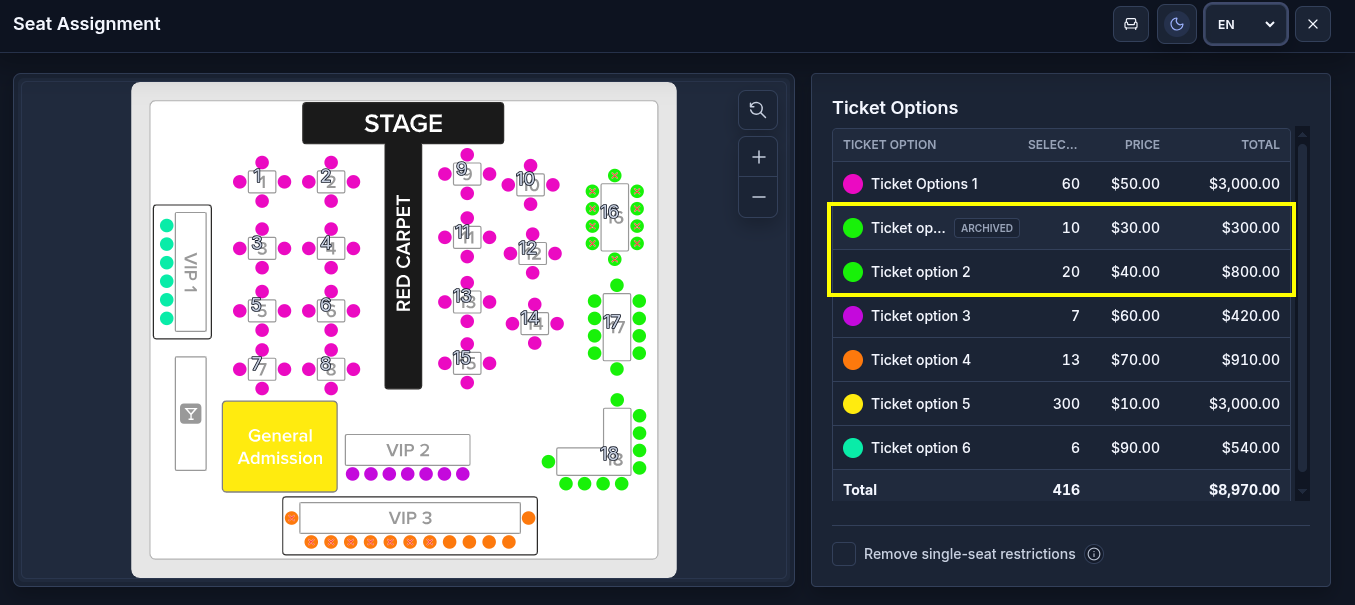Viewport: 1355px width, 605px height.
Task: Click the seat/armchair icon in header
Action: click(x=1131, y=24)
